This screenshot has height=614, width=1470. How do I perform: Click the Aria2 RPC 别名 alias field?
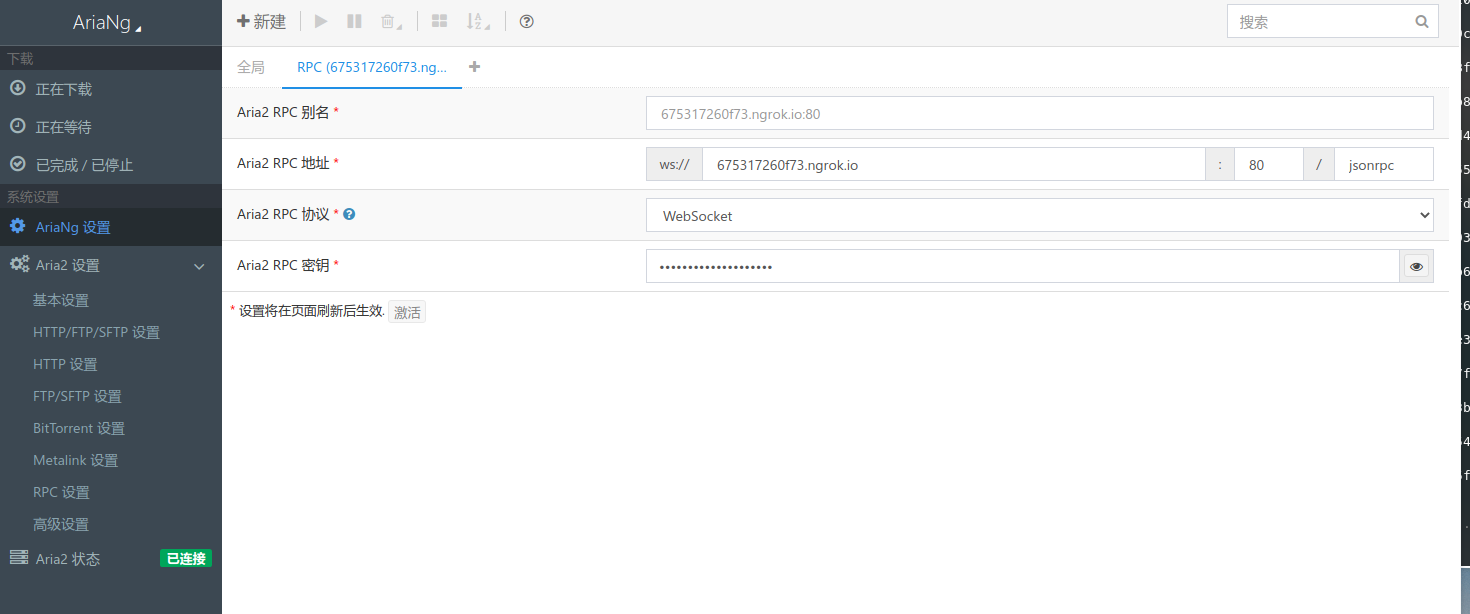pyautogui.click(x=1039, y=113)
